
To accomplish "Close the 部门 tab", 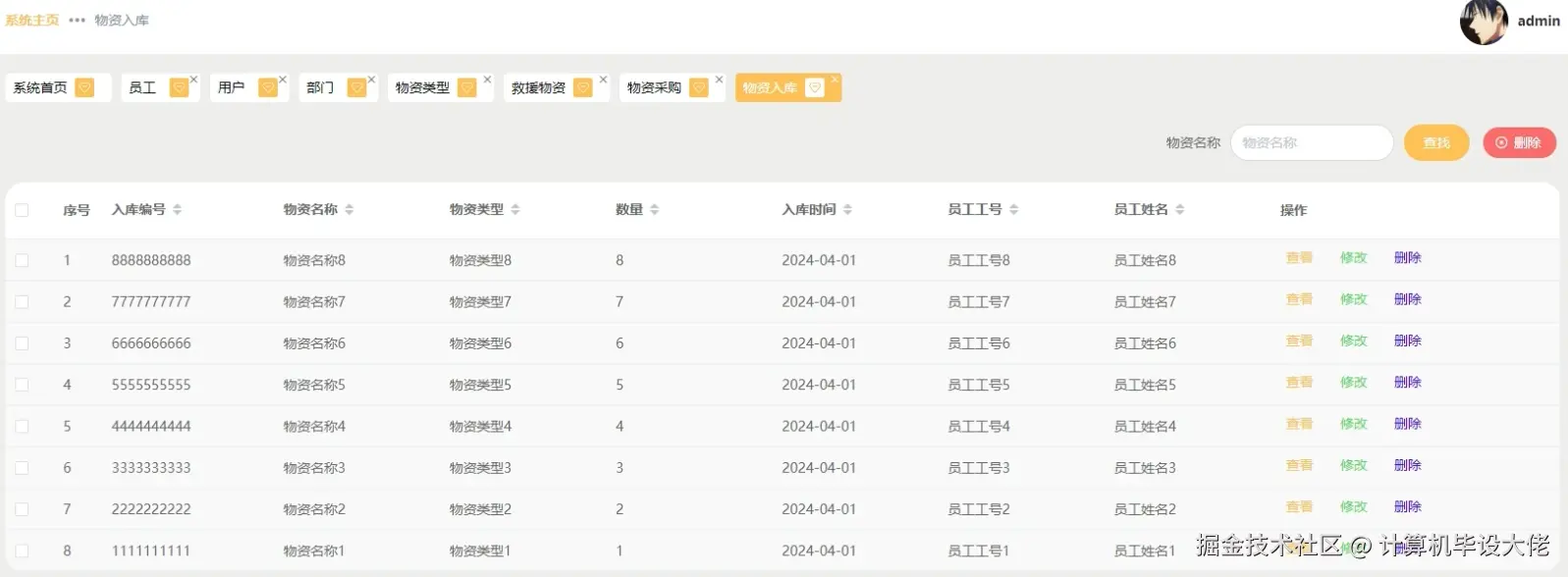I will coord(371,79).
